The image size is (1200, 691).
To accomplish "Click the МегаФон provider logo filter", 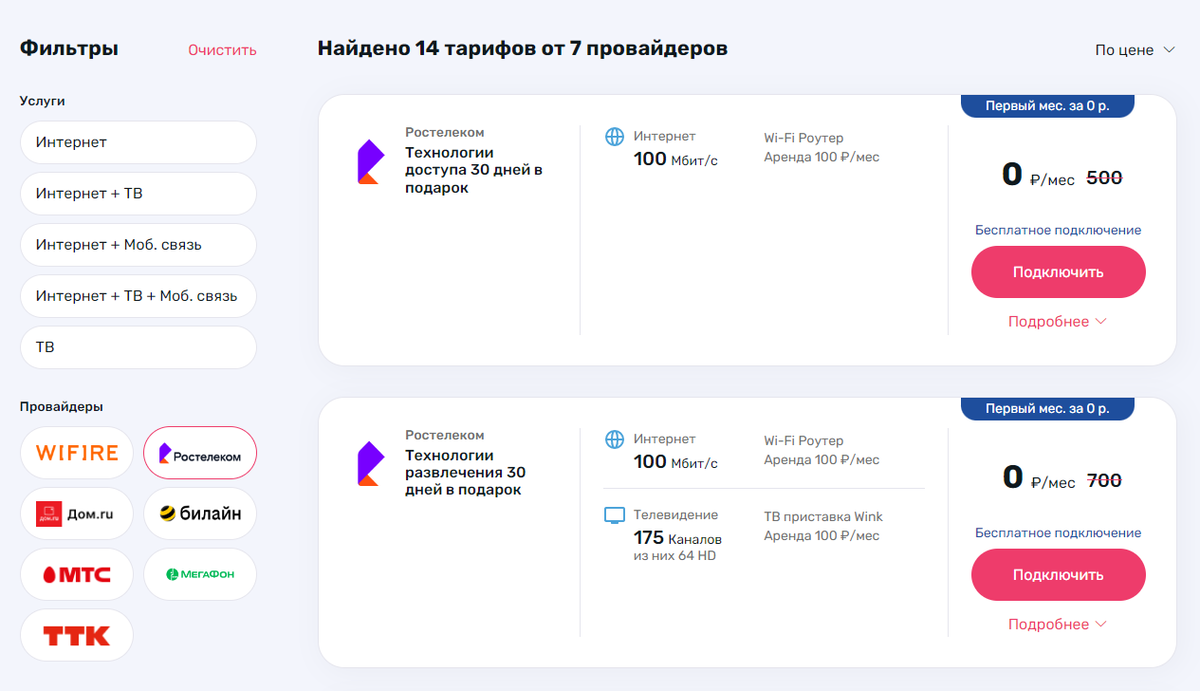I will [200, 574].
